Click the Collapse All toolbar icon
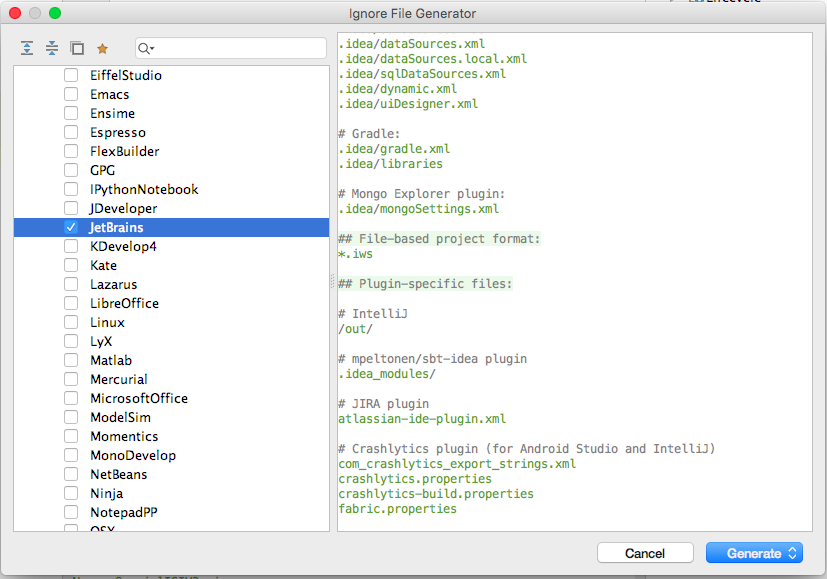This screenshot has height=579, width=827. click(x=52, y=48)
